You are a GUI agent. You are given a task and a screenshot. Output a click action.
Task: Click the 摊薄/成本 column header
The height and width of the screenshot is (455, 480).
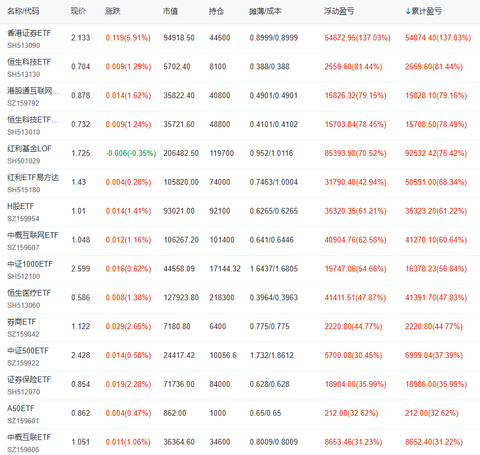265,11
